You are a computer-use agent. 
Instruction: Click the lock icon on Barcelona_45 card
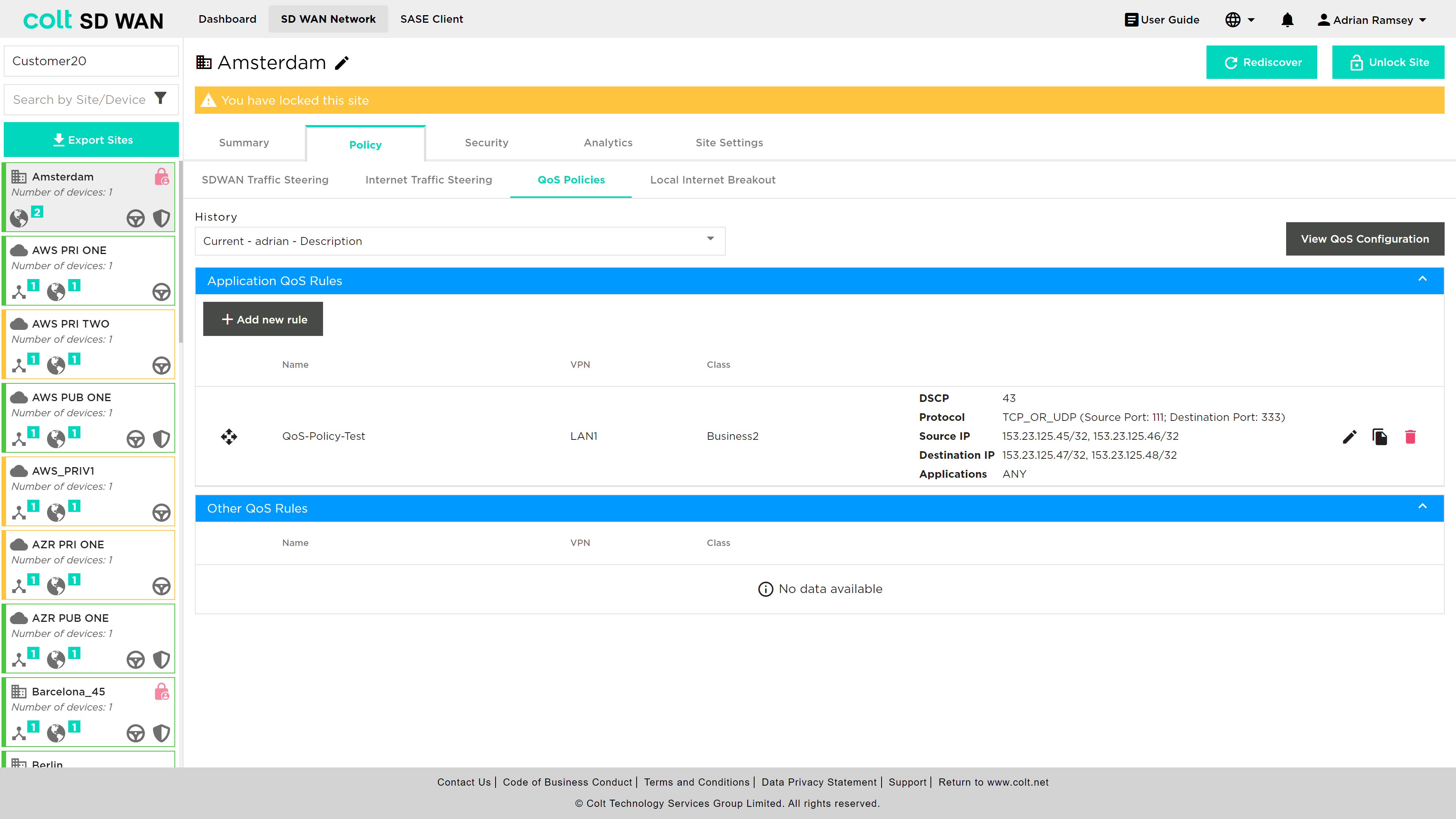click(x=162, y=691)
